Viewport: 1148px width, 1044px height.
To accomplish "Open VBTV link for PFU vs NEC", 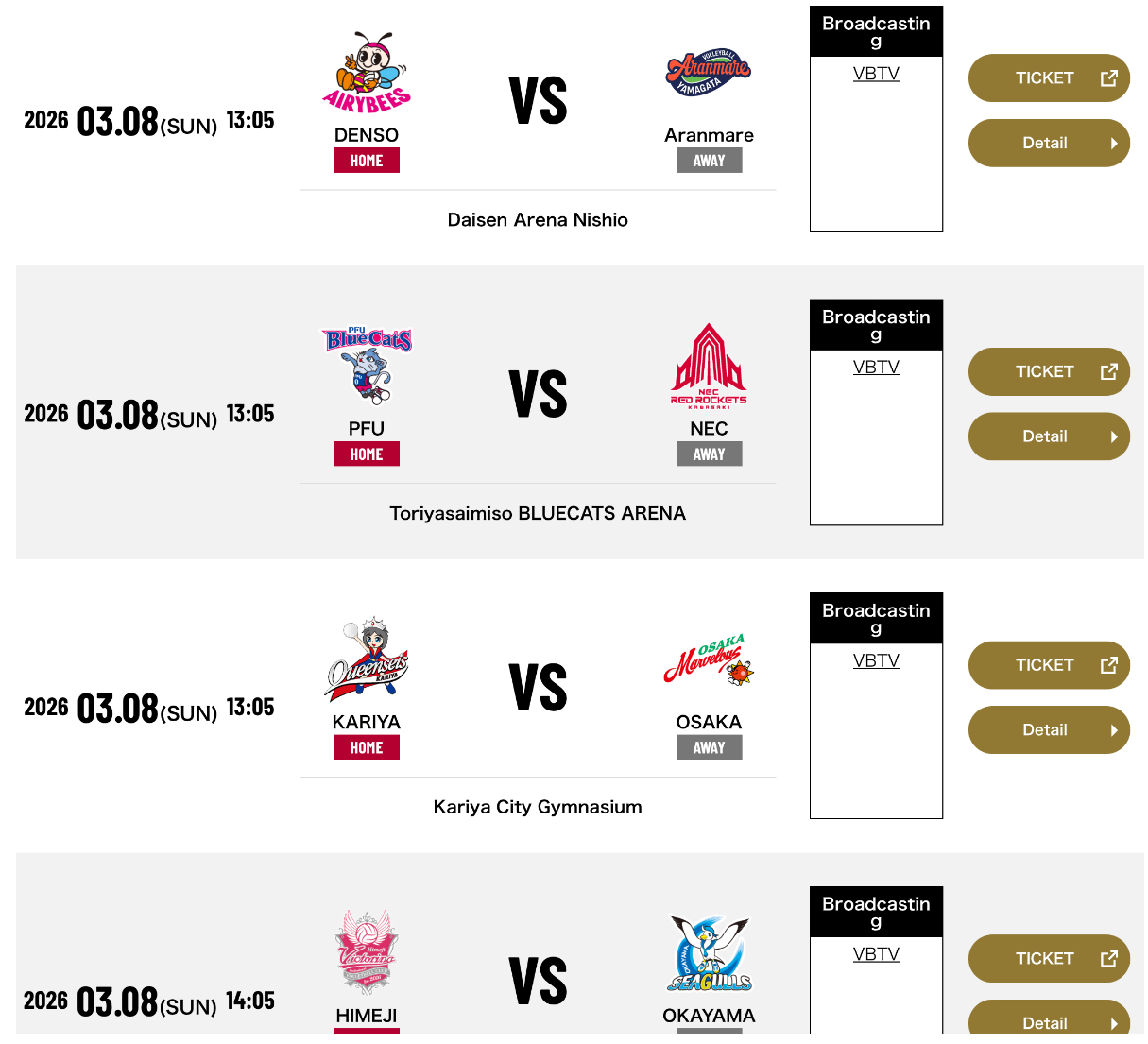I will click(x=876, y=368).
